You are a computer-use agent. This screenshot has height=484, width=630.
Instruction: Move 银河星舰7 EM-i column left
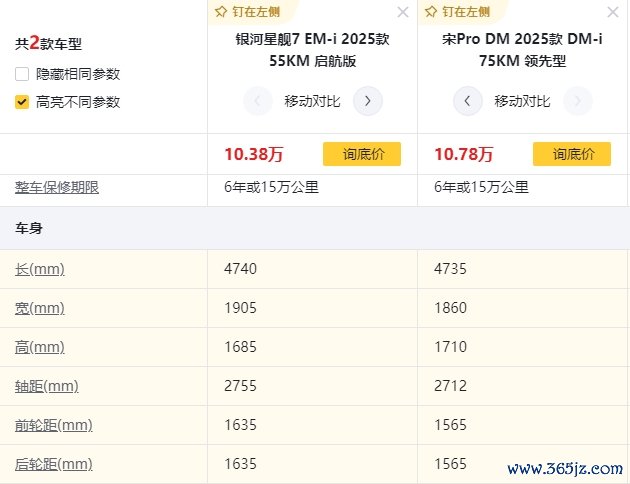click(x=258, y=101)
